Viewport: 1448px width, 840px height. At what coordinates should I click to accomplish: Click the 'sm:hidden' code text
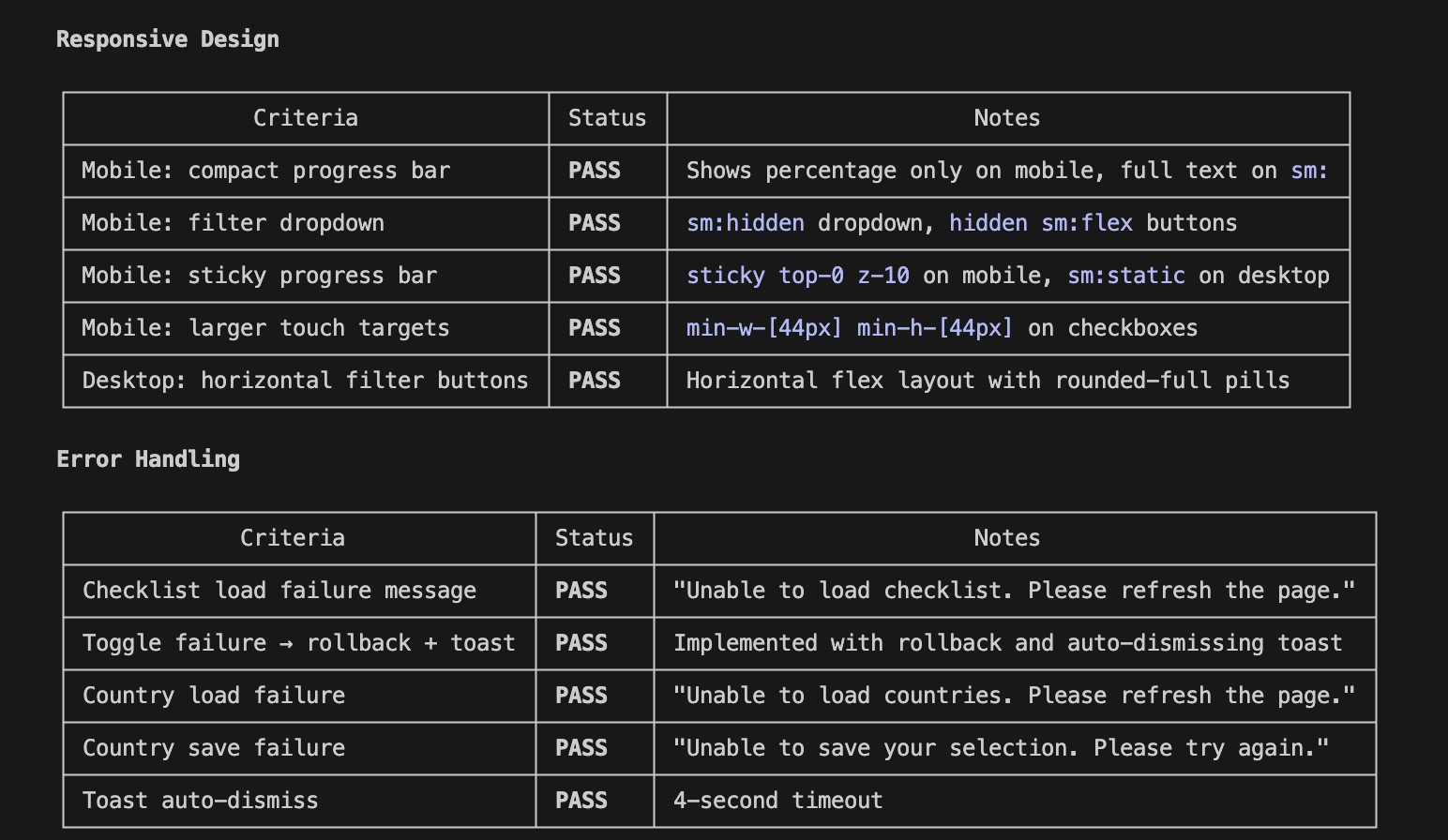(x=746, y=223)
